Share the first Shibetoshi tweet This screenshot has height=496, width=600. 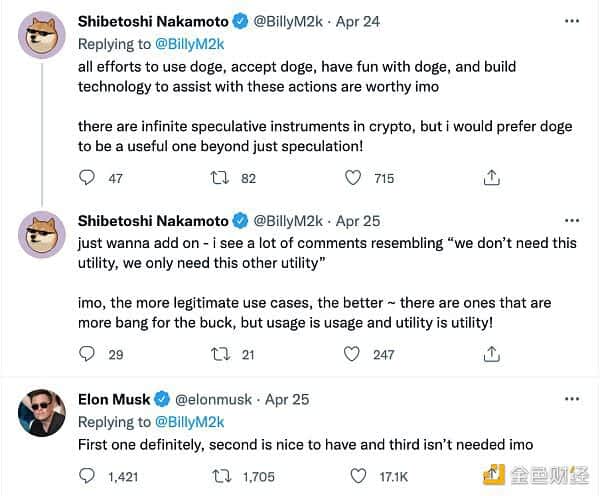(491, 178)
